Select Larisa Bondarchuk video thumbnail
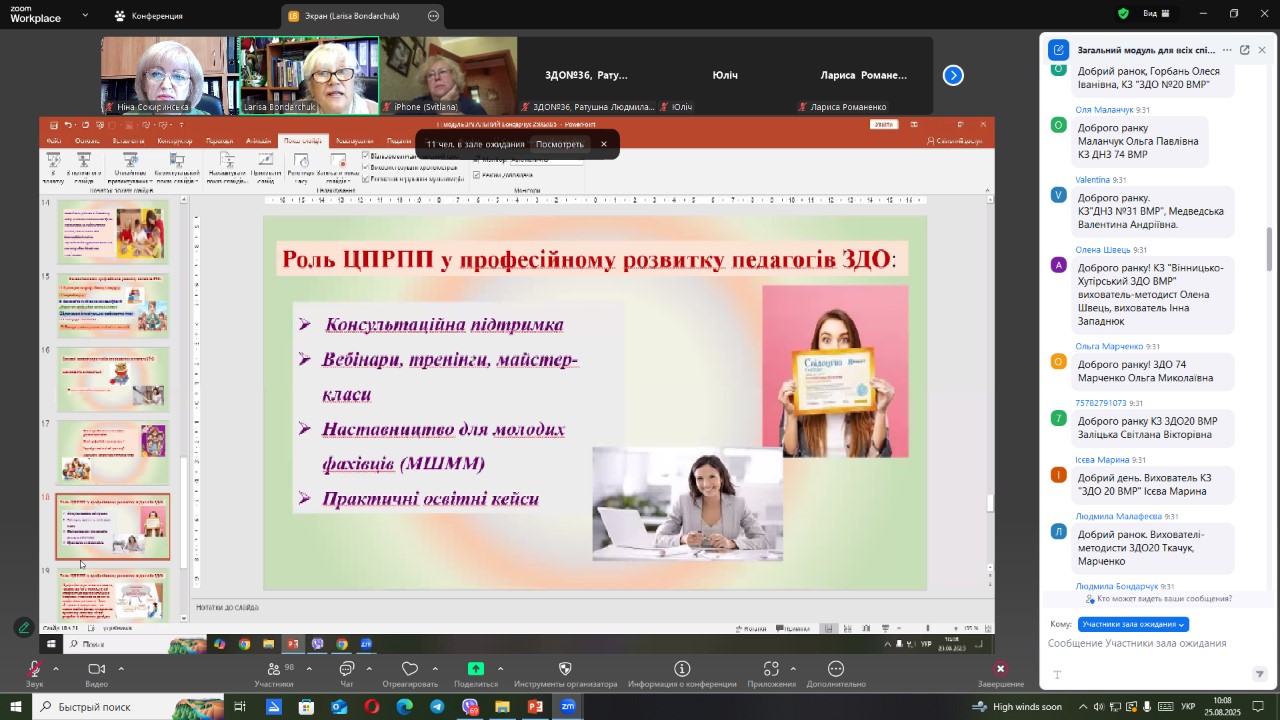1280x720 pixels. (x=310, y=76)
